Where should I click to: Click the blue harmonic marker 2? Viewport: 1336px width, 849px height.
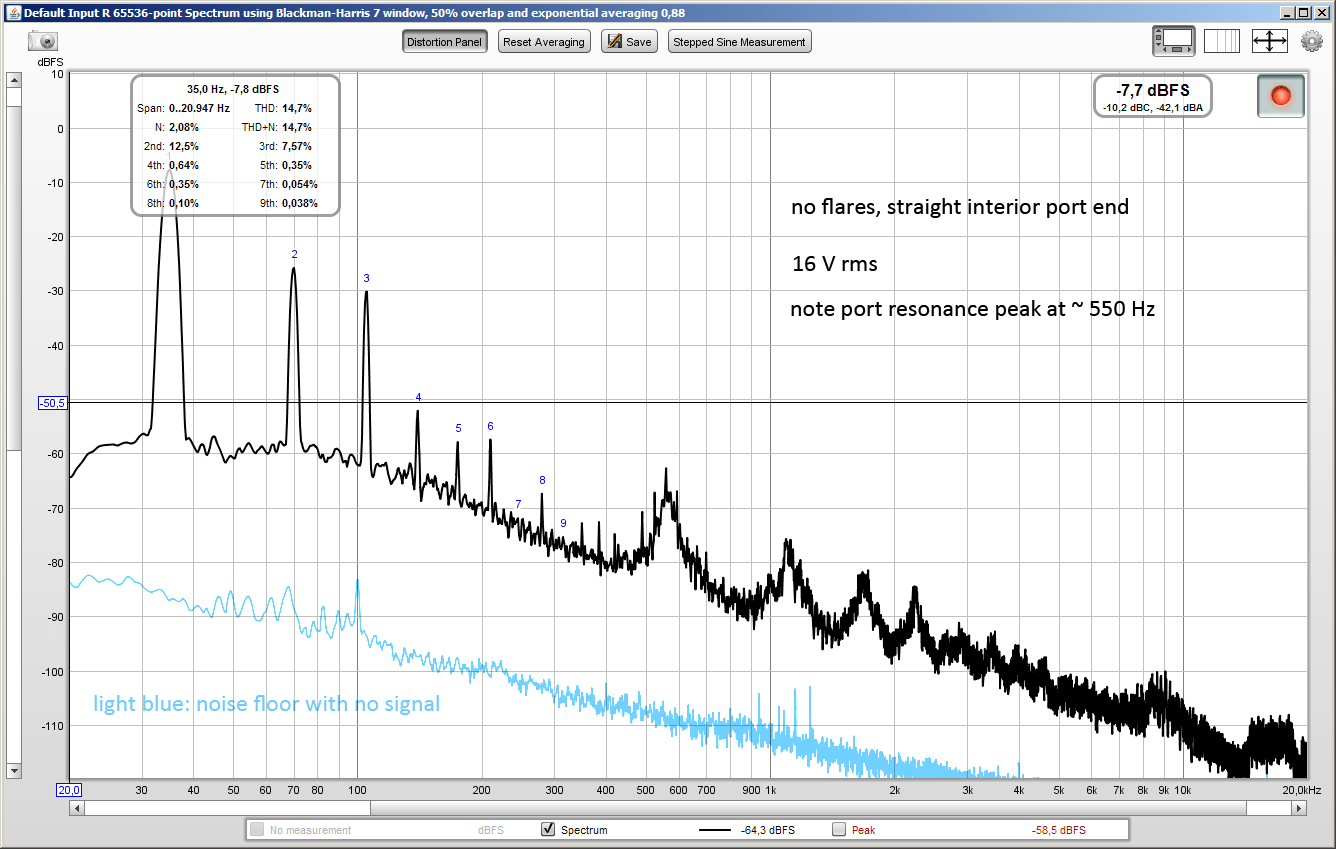point(294,254)
